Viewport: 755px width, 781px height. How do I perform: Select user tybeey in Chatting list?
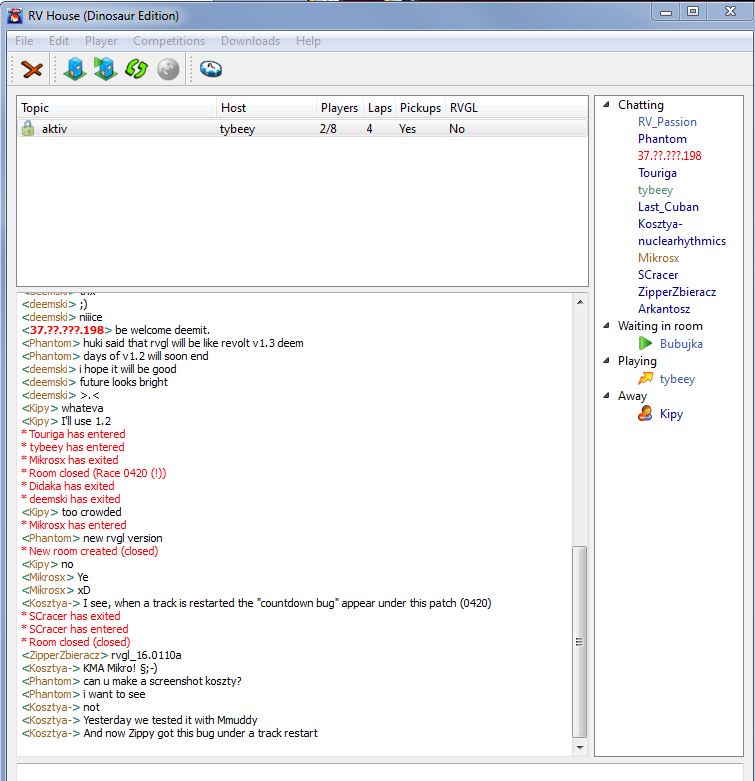(x=655, y=190)
